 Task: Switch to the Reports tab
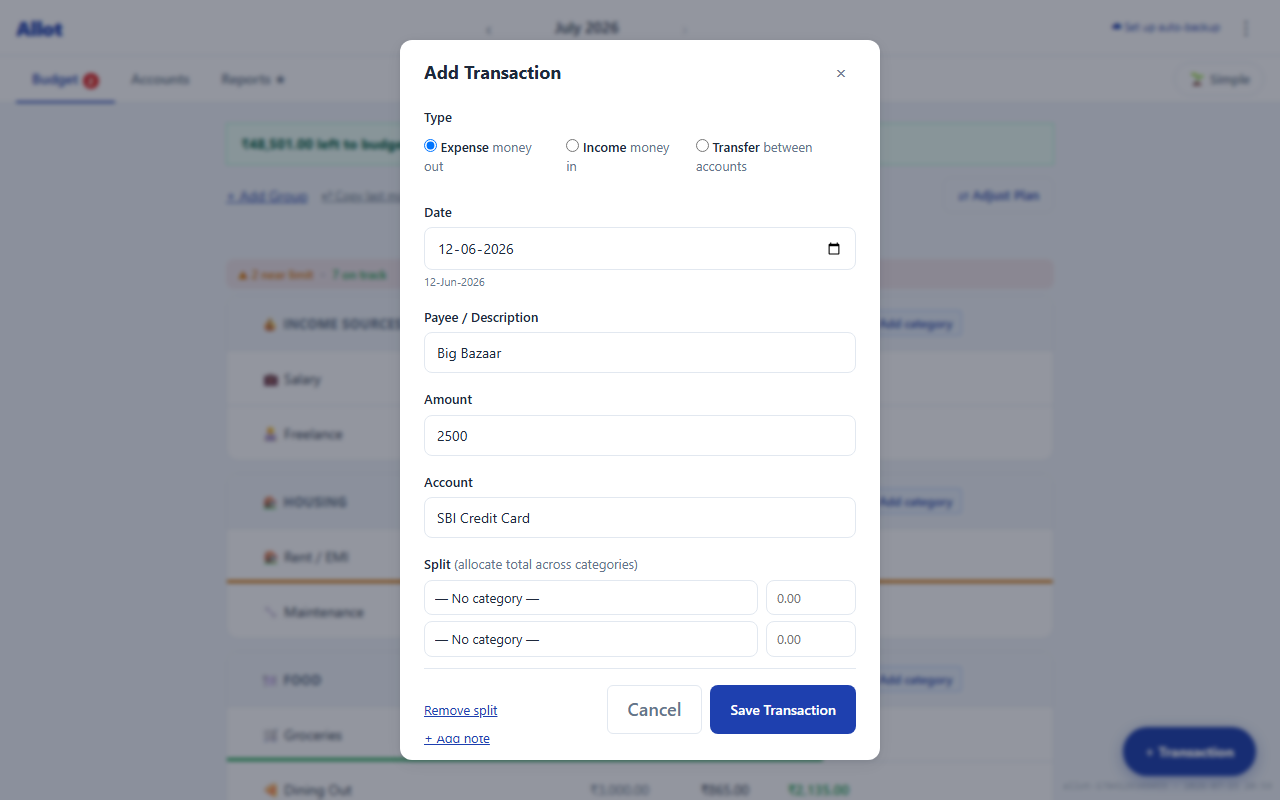[x=253, y=80]
